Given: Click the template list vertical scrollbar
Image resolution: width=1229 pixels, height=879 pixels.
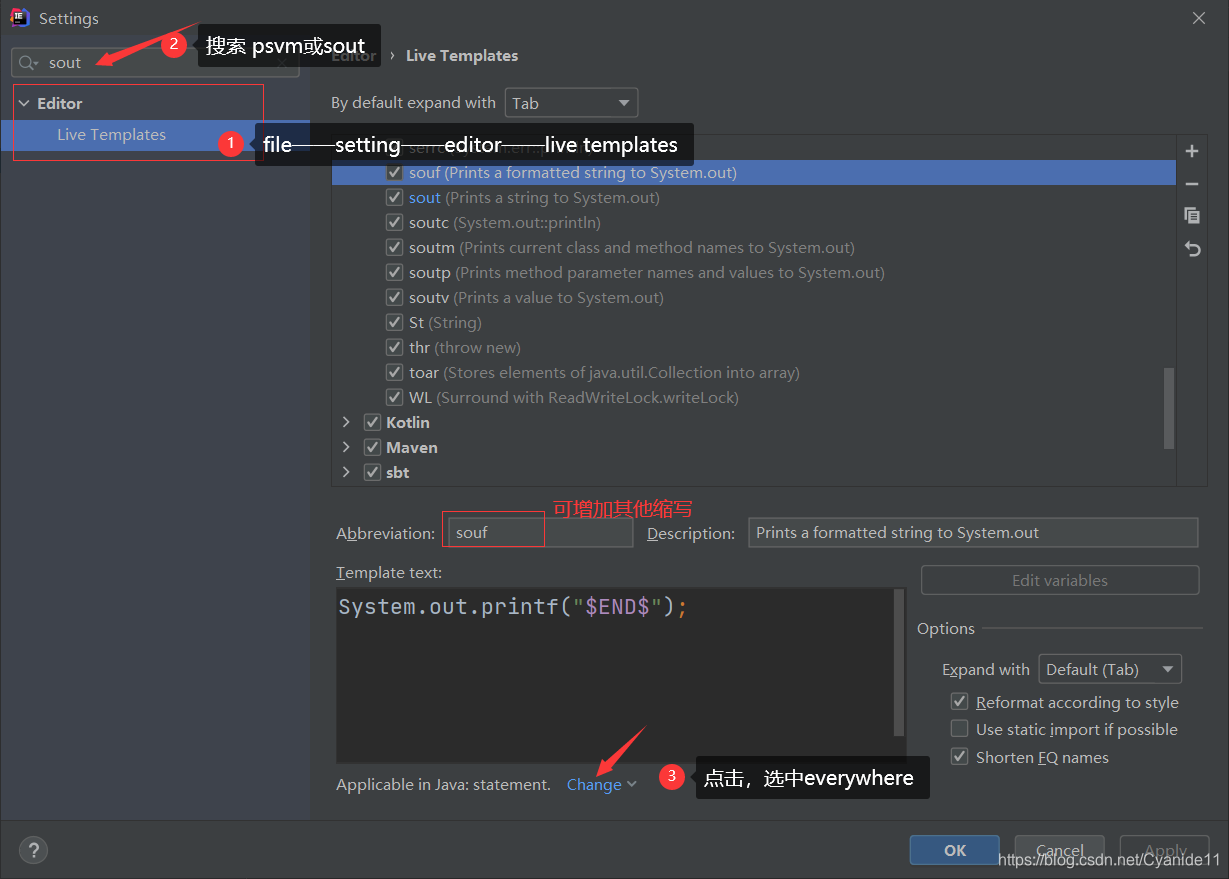Looking at the screenshot, I should click(1170, 409).
